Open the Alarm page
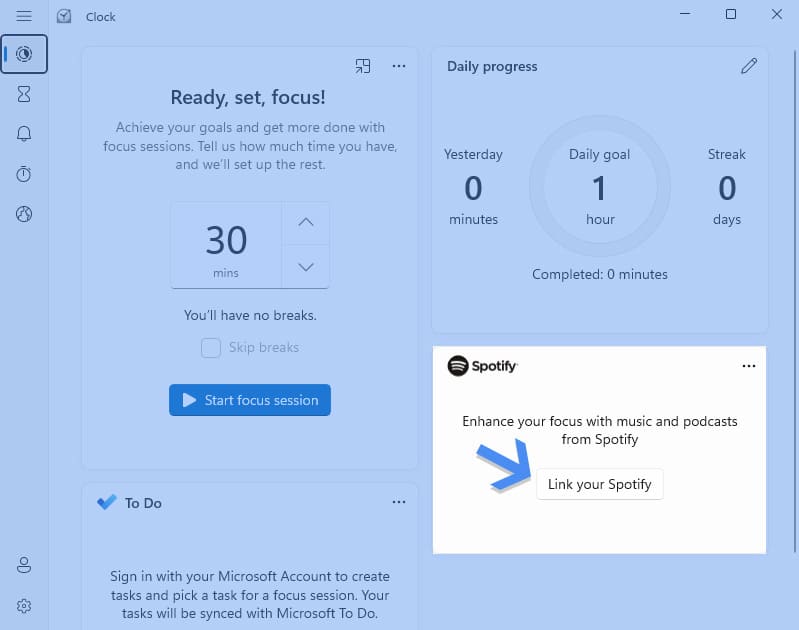Image resolution: width=799 pixels, height=630 pixels. pos(24,134)
